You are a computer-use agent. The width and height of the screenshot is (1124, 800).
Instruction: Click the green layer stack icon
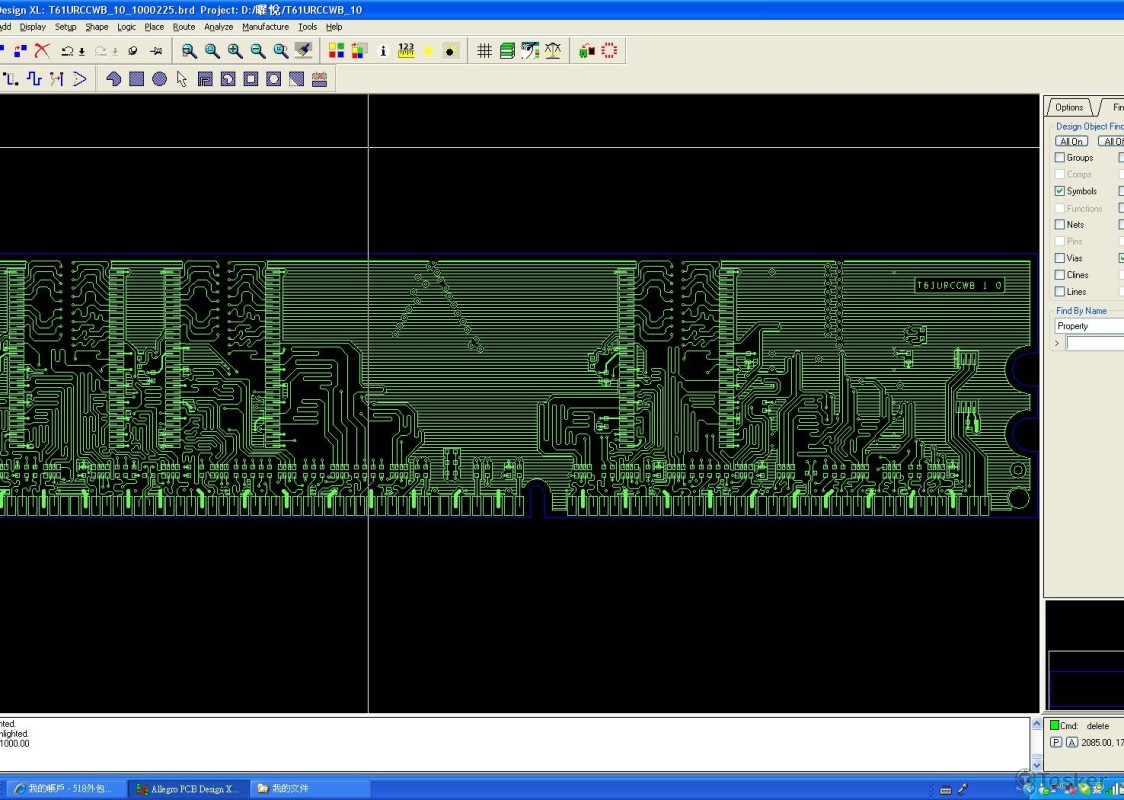pos(507,50)
